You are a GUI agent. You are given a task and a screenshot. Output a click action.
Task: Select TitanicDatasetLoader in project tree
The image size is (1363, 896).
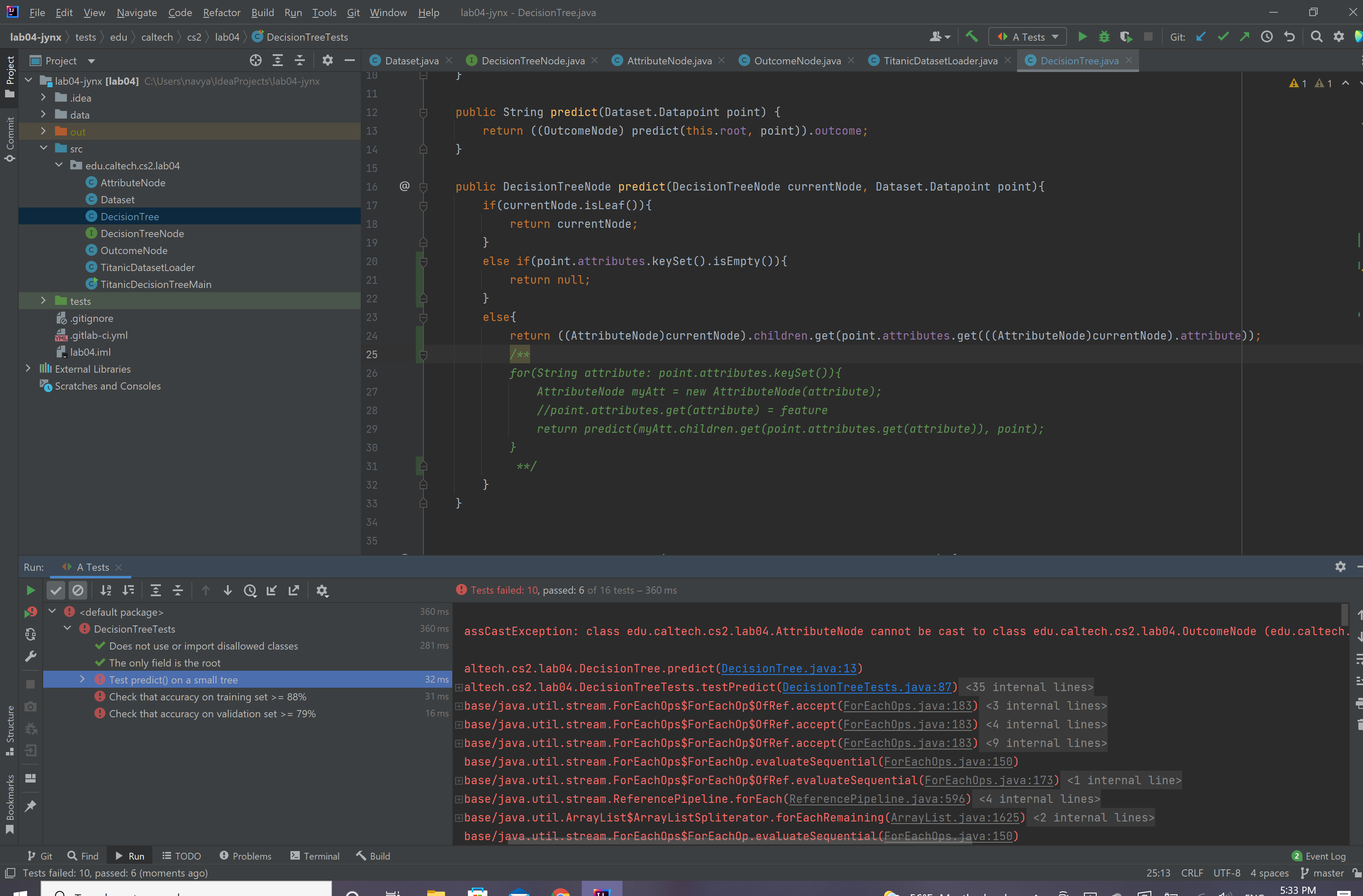[x=147, y=267]
